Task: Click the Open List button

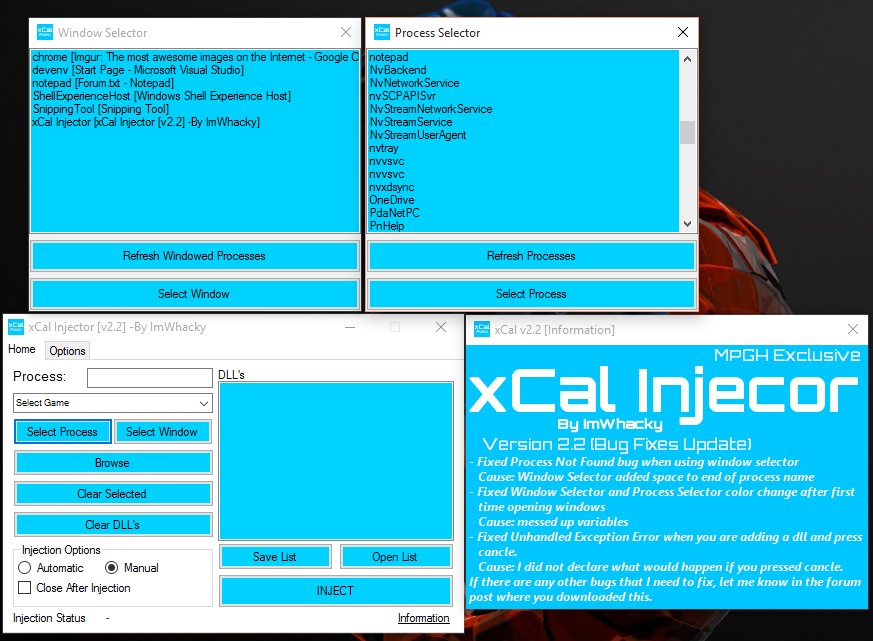Action: pos(395,557)
